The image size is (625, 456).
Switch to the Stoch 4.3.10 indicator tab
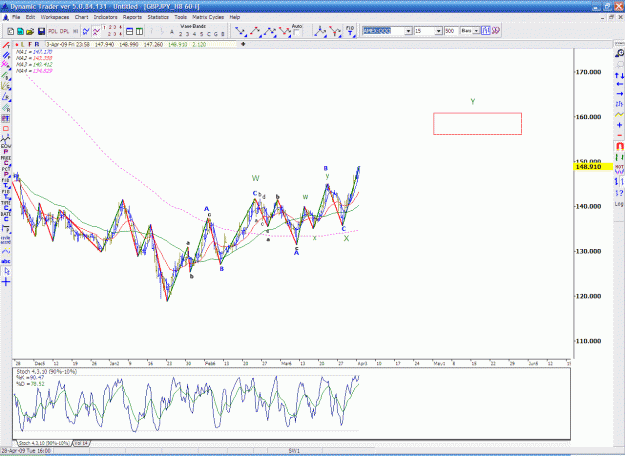43,443
